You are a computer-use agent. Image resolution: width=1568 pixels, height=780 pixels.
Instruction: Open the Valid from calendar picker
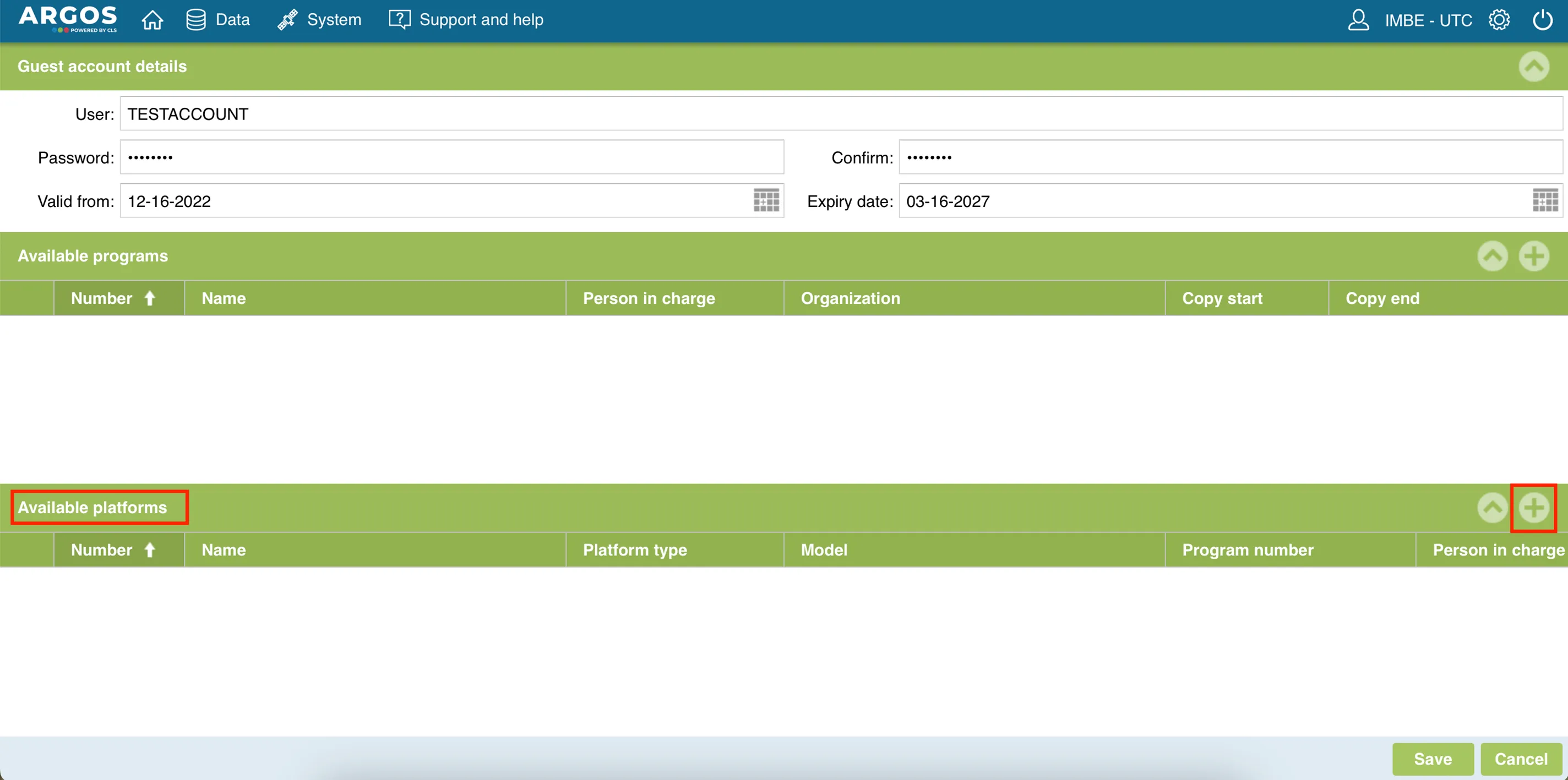(766, 200)
